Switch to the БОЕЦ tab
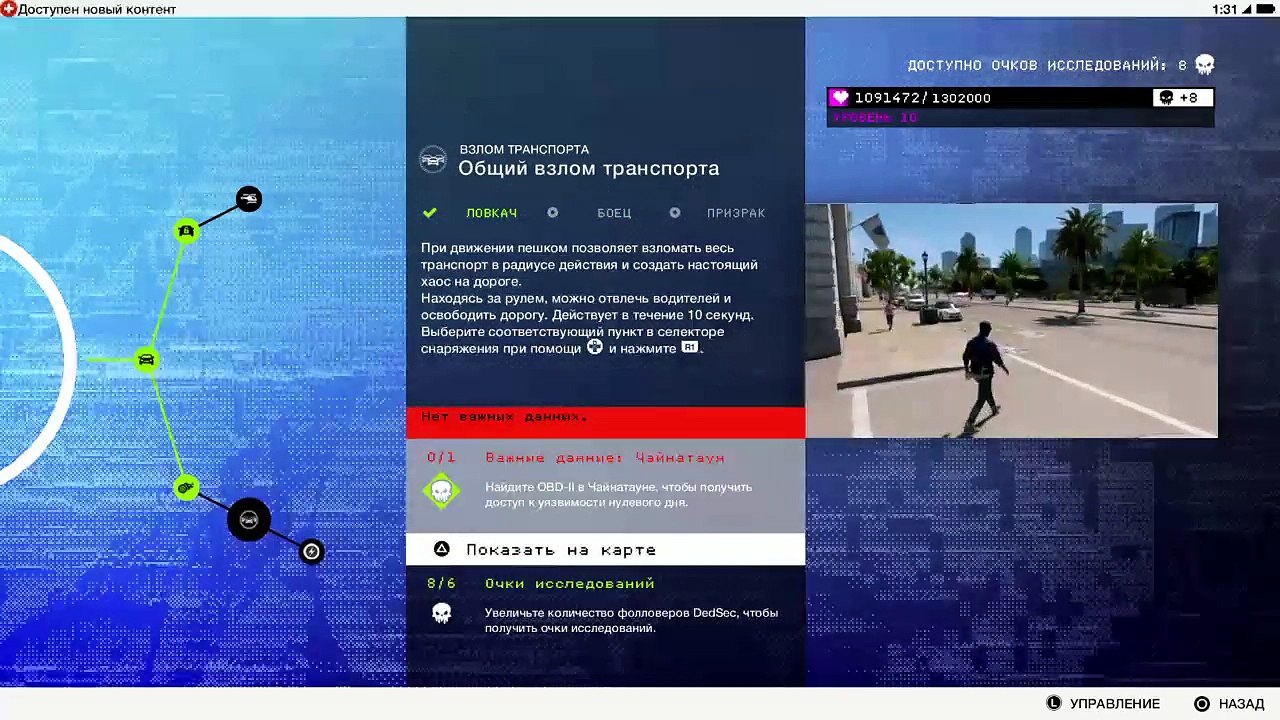The image size is (1280, 720). (x=614, y=213)
